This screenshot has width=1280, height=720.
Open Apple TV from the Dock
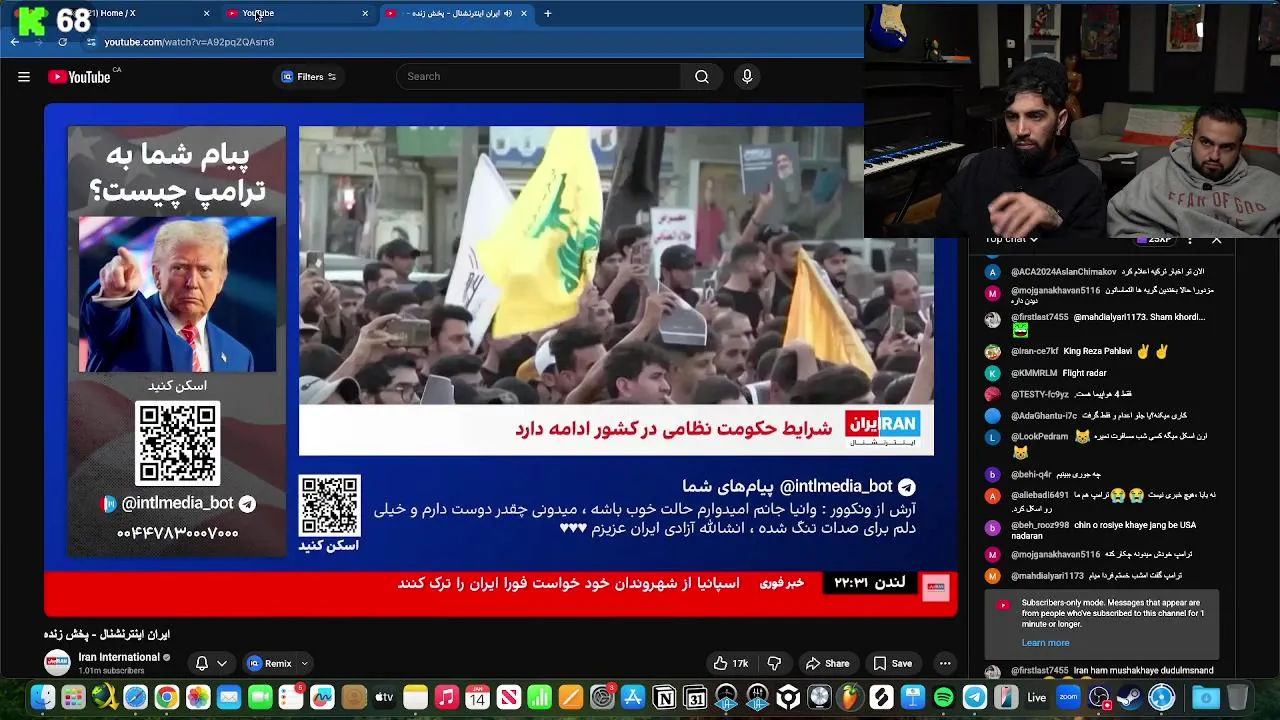384,697
